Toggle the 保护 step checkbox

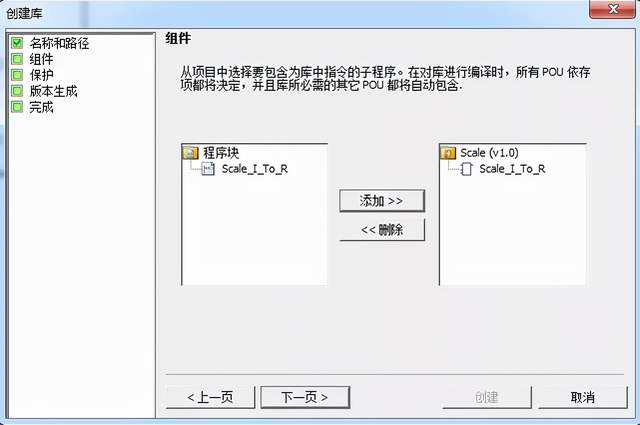click(x=17, y=75)
